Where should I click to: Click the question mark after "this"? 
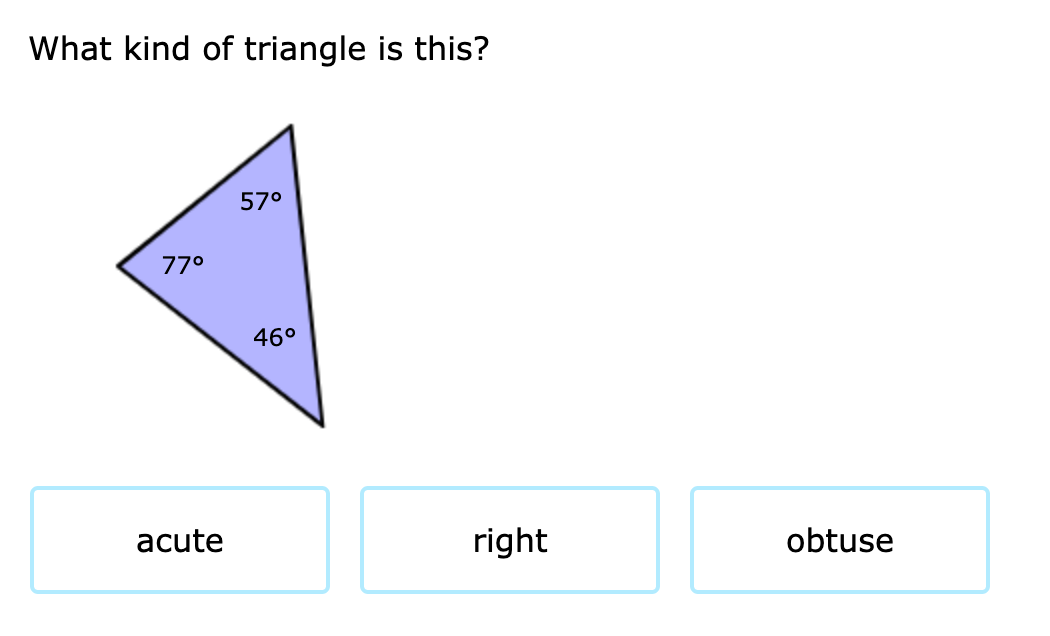pyautogui.click(x=481, y=49)
